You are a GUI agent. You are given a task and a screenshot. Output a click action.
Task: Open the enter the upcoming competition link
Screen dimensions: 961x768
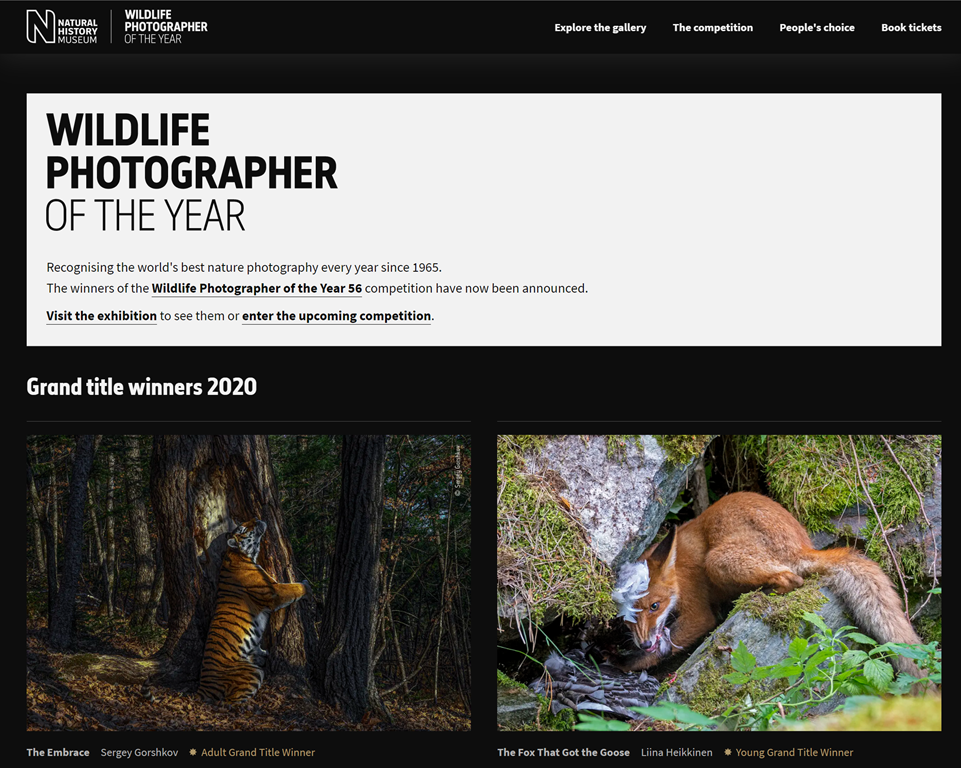coord(336,316)
